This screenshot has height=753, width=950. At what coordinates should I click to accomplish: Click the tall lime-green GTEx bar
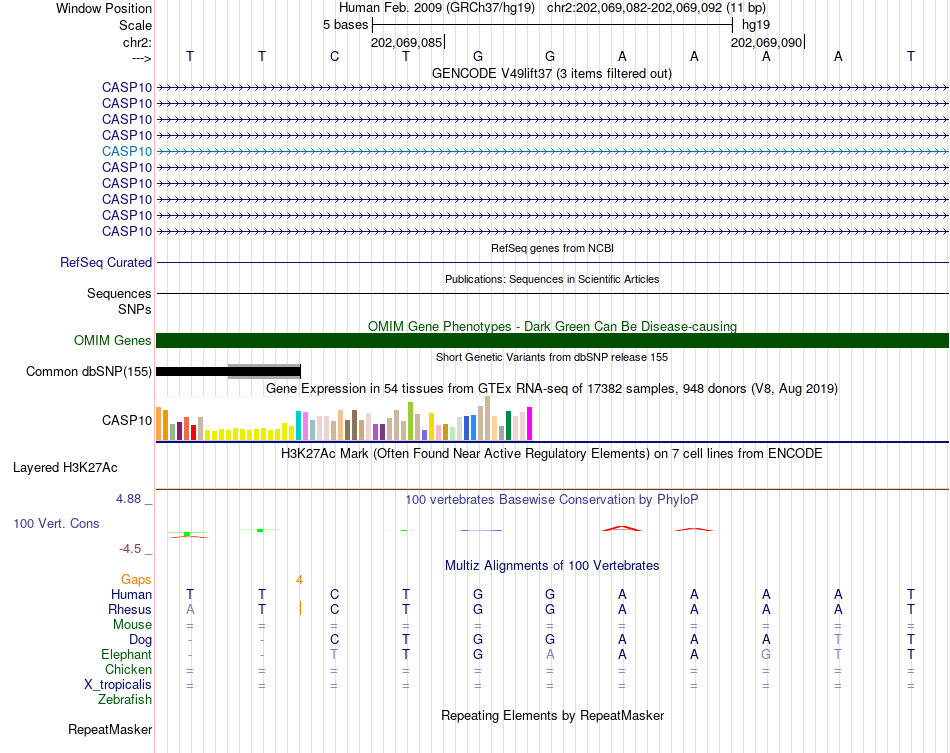410,421
